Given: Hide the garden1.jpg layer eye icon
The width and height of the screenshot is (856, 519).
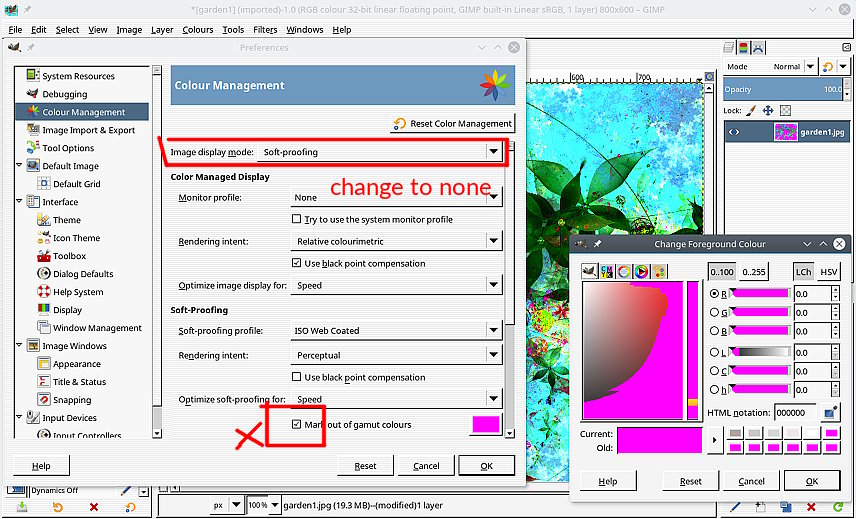Looking at the screenshot, I should (734, 132).
